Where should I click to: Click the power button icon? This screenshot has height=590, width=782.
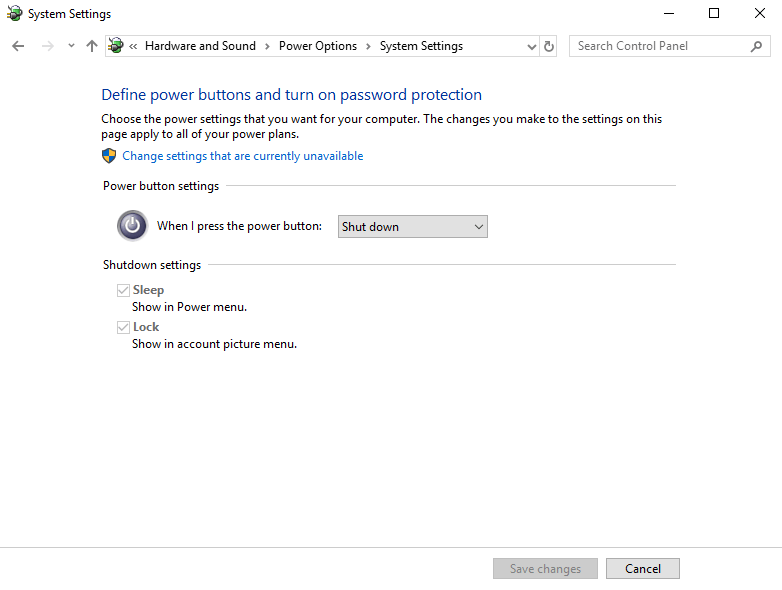tap(132, 226)
